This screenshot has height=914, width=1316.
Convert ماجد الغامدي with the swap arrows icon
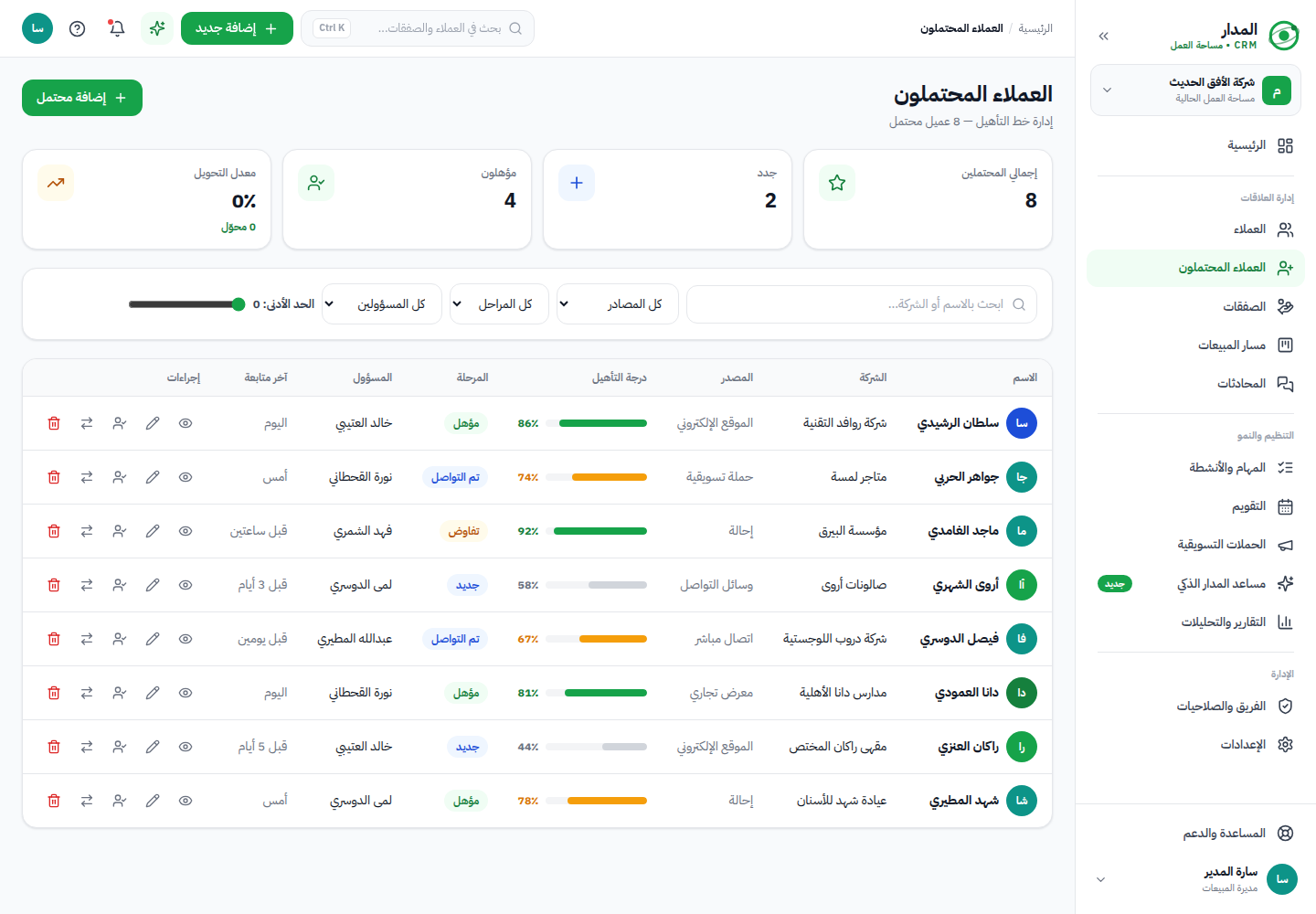coord(87,531)
